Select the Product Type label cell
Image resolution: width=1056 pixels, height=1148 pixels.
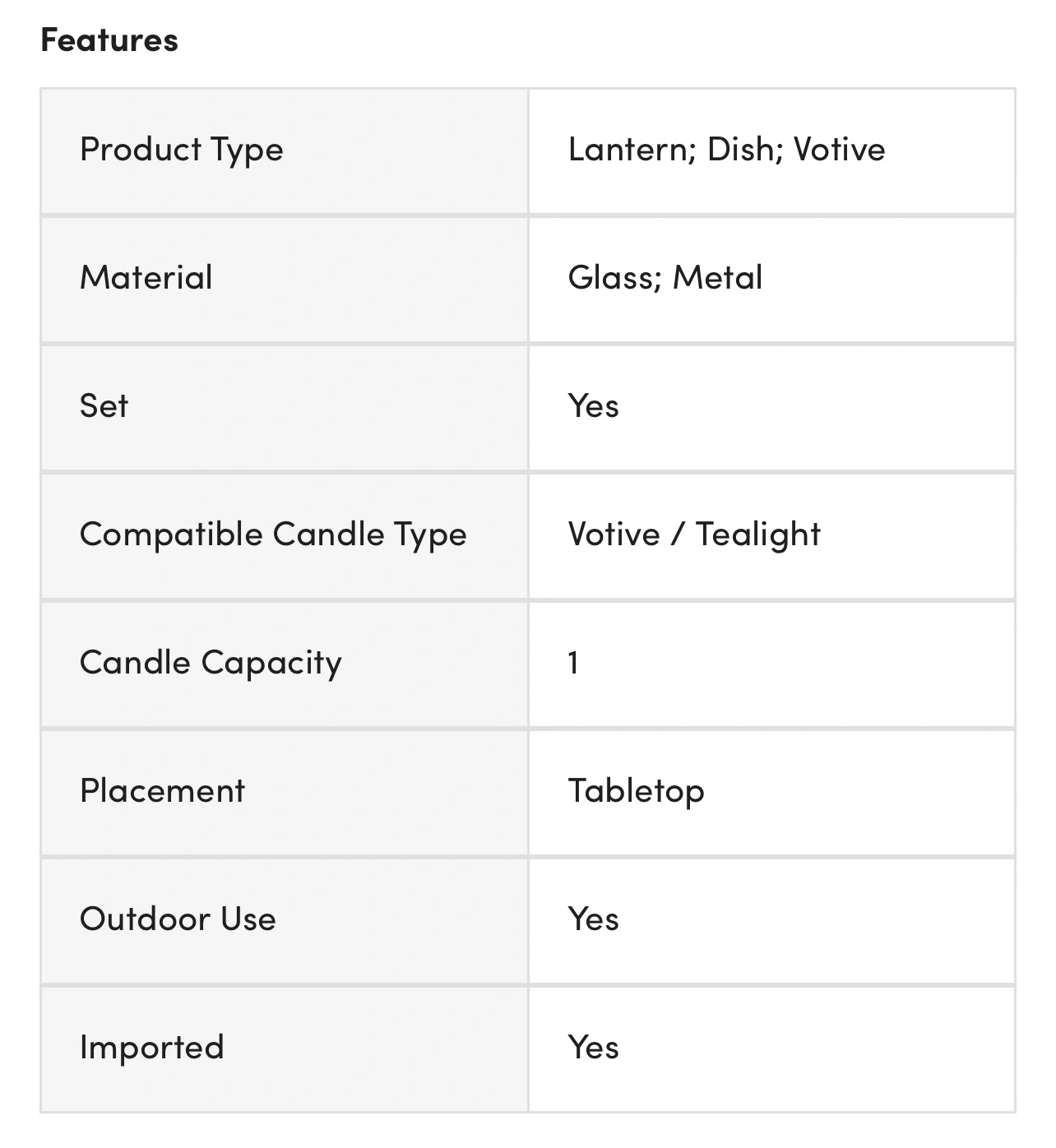[x=182, y=150]
